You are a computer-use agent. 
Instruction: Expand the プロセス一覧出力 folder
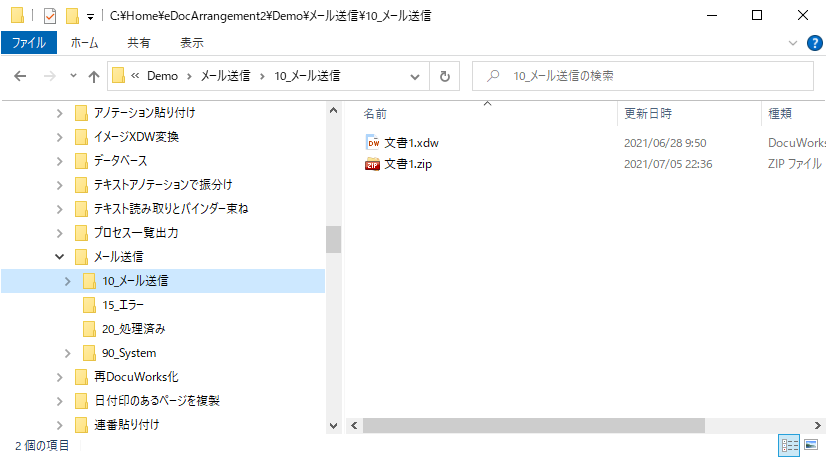tap(60, 233)
